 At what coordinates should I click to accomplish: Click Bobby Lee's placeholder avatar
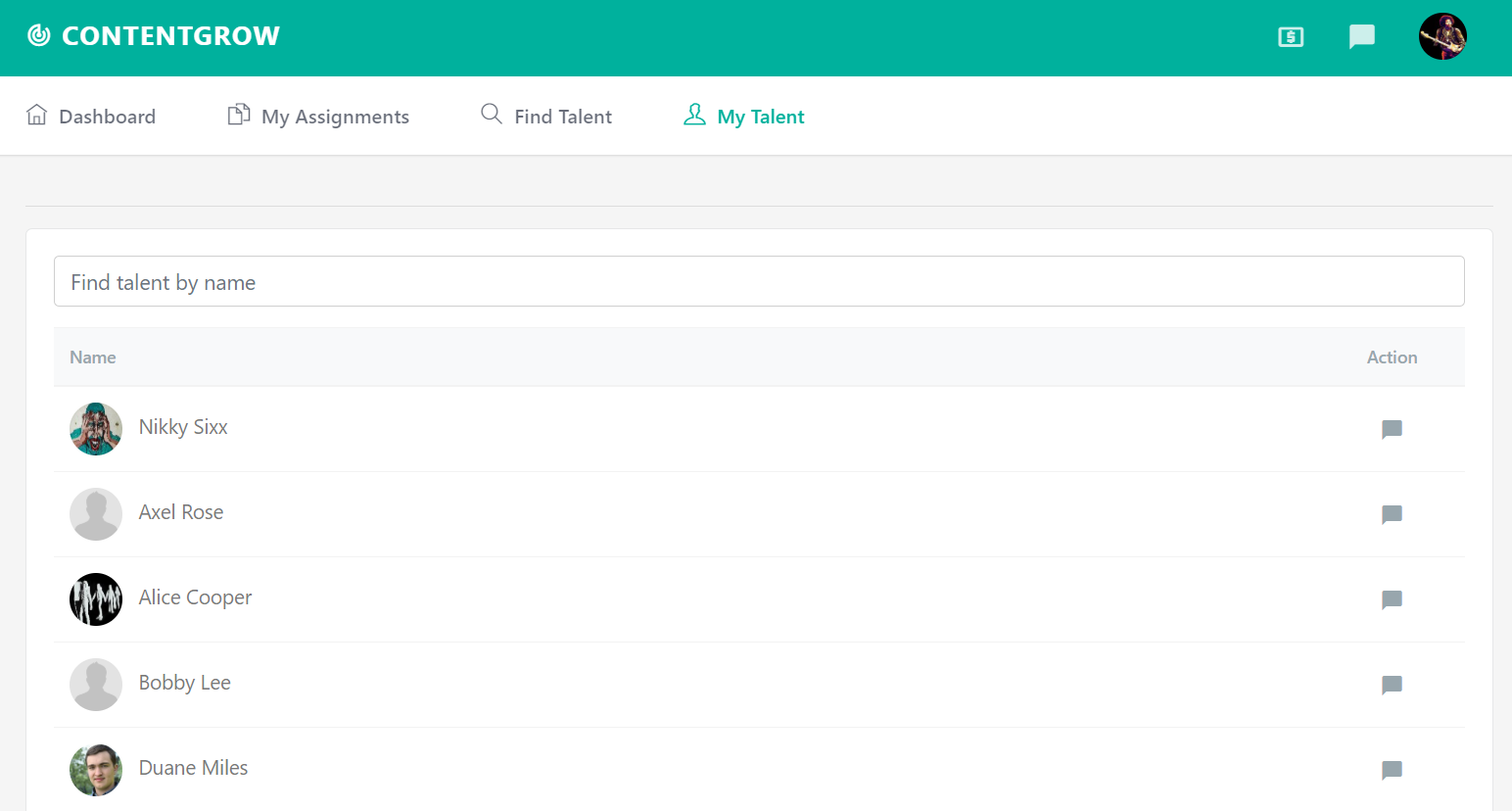point(96,685)
